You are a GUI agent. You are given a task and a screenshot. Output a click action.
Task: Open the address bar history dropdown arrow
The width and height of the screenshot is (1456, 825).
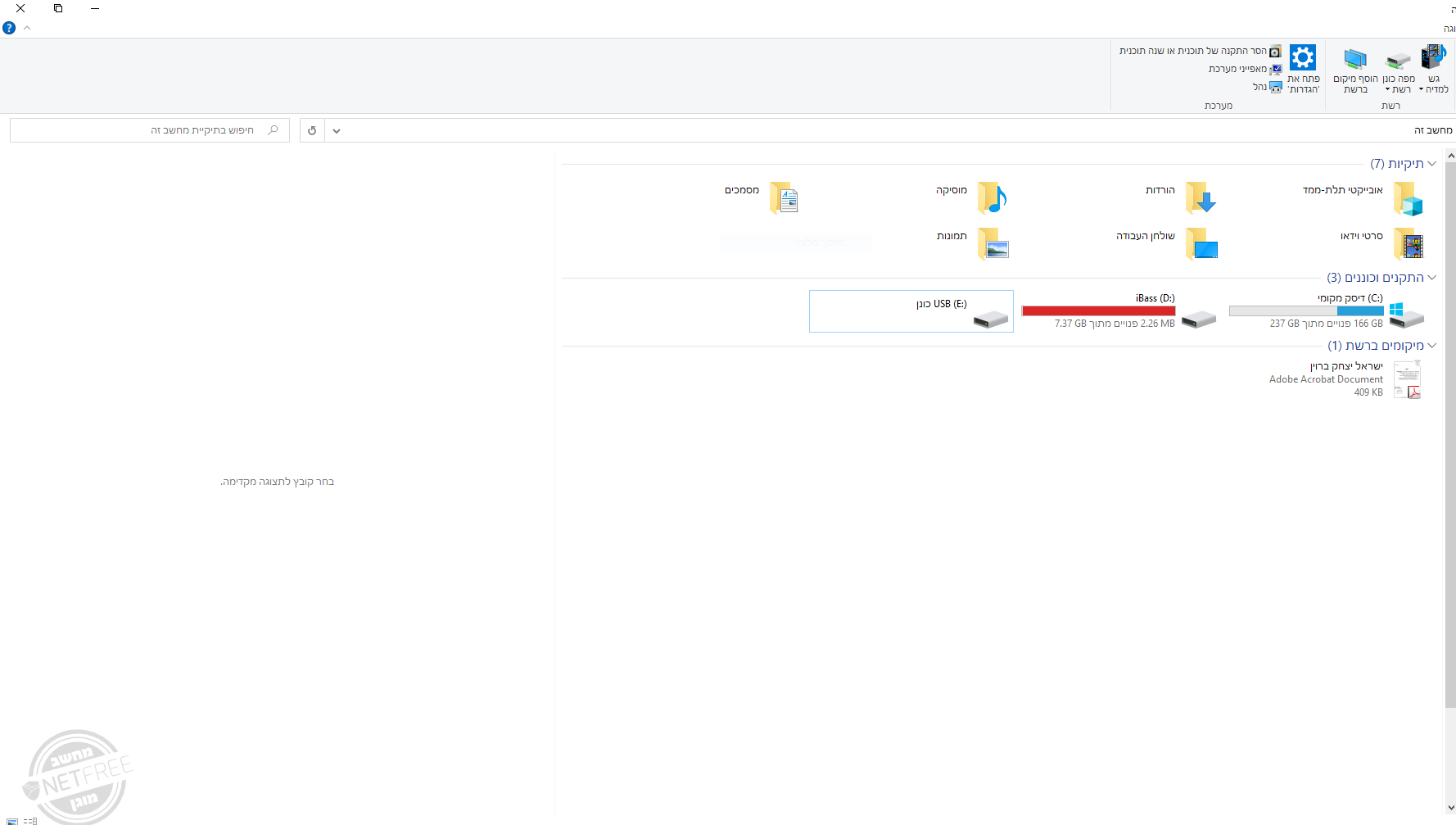coord(336,130)
